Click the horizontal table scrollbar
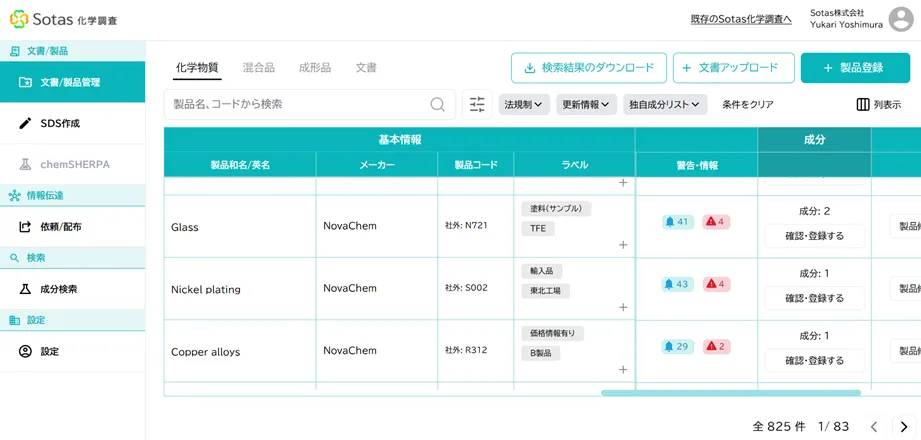The image size is (921, 440). [x=731, y=392]
